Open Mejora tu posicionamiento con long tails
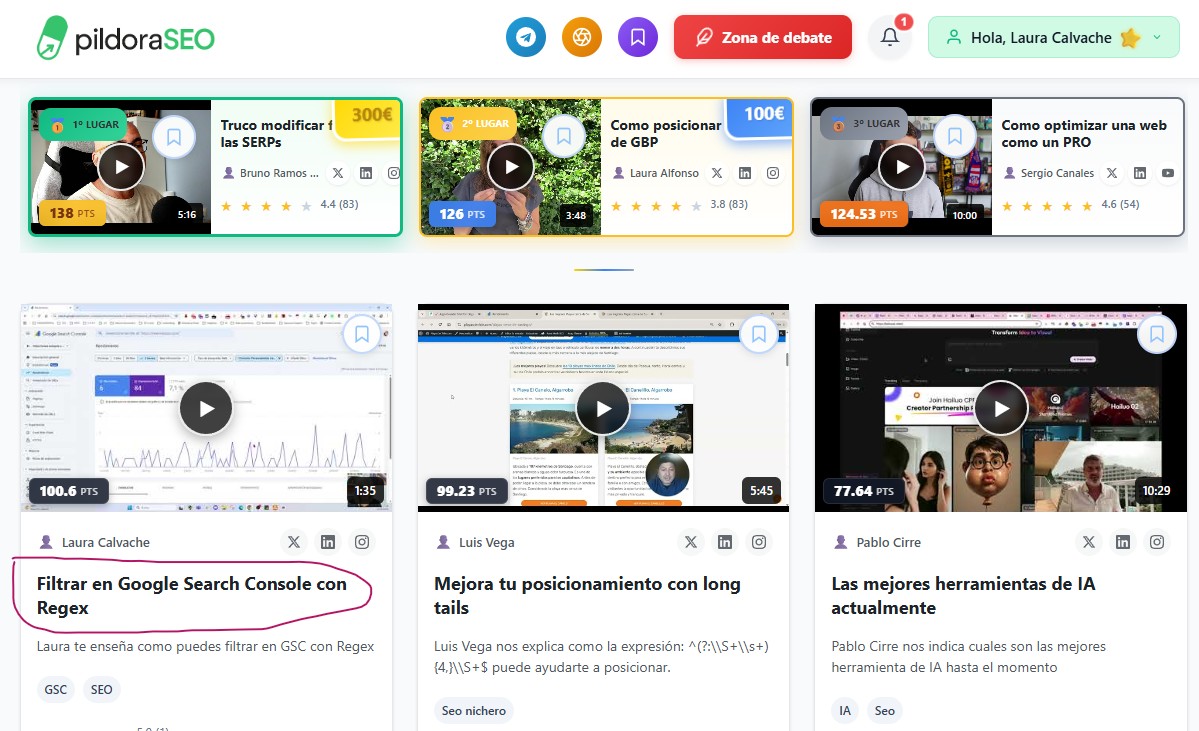The image size is (1199, 731). pos(587,596)
